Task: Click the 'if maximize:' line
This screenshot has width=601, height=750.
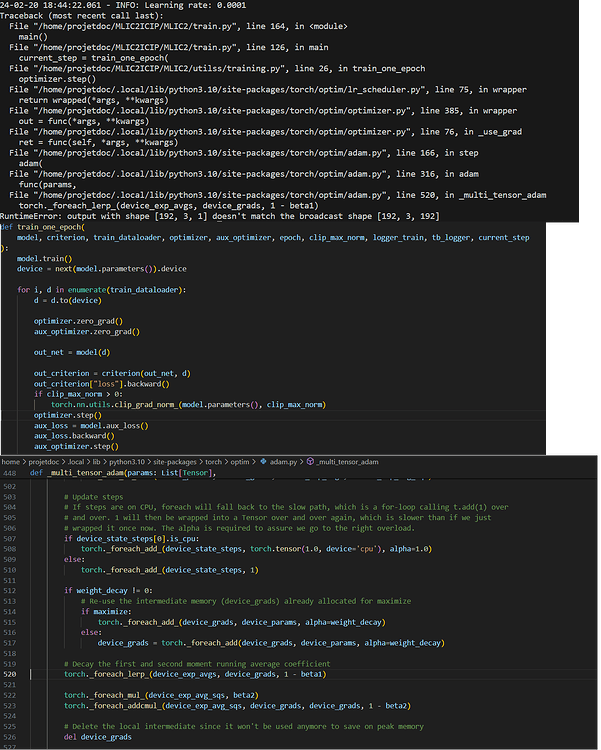Action: 106,612
